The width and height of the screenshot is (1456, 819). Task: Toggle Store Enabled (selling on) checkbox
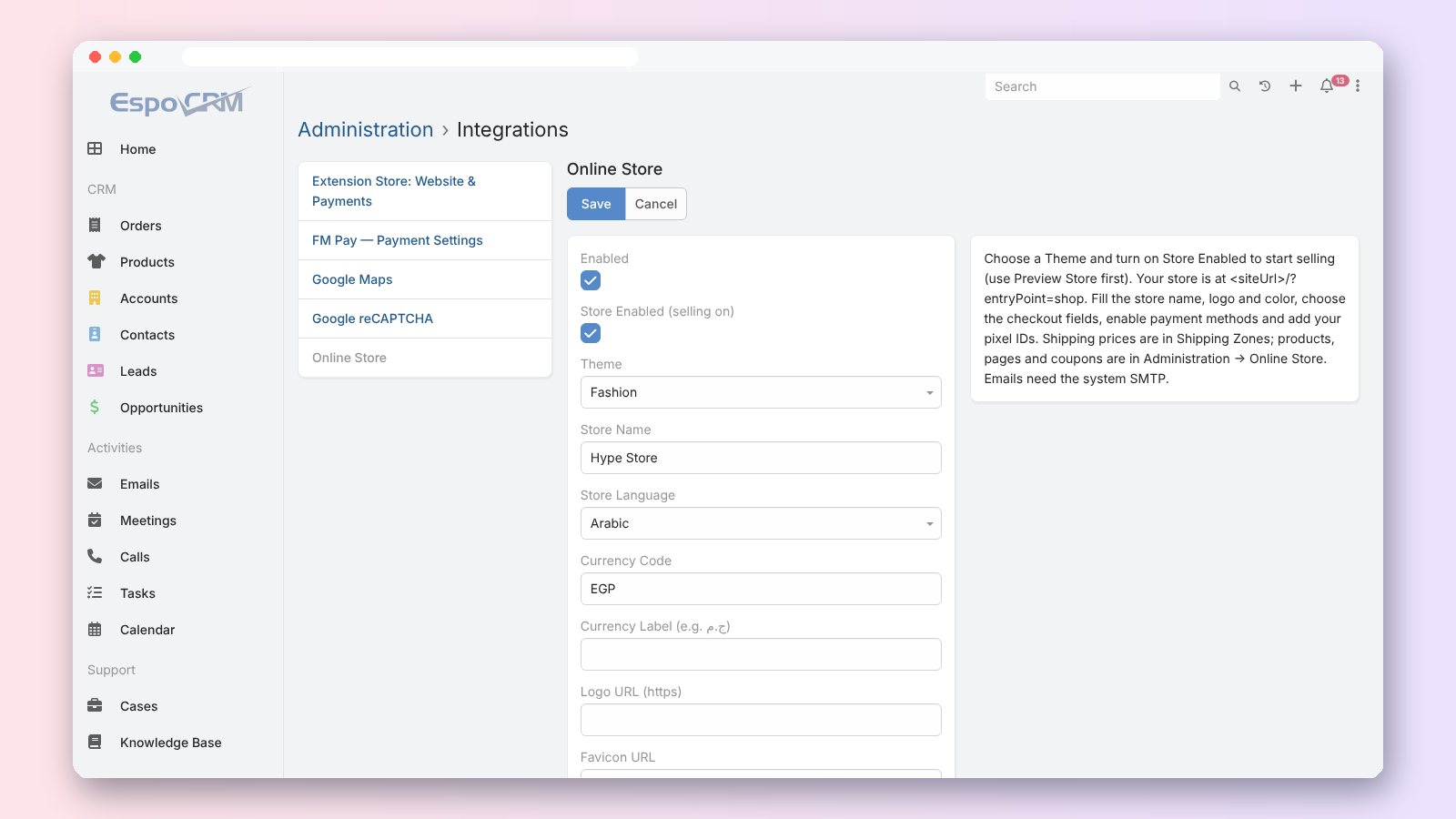[591, 333]
